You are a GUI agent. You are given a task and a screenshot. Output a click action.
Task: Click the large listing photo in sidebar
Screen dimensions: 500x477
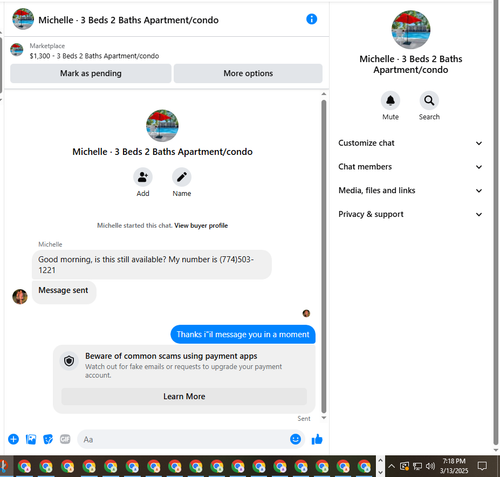(411, 30)
